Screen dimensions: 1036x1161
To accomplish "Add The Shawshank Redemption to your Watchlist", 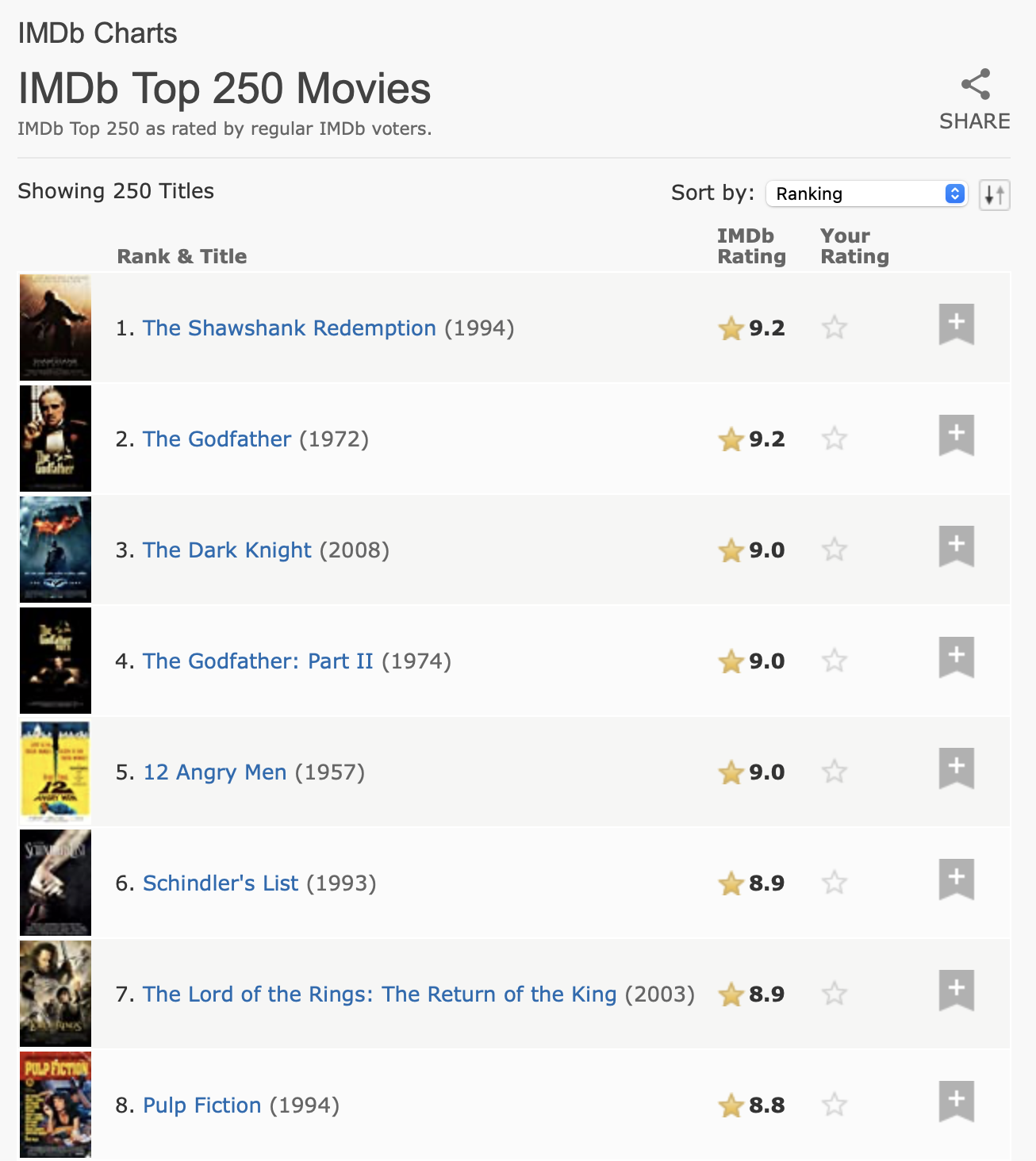I will tap(955, 325).
